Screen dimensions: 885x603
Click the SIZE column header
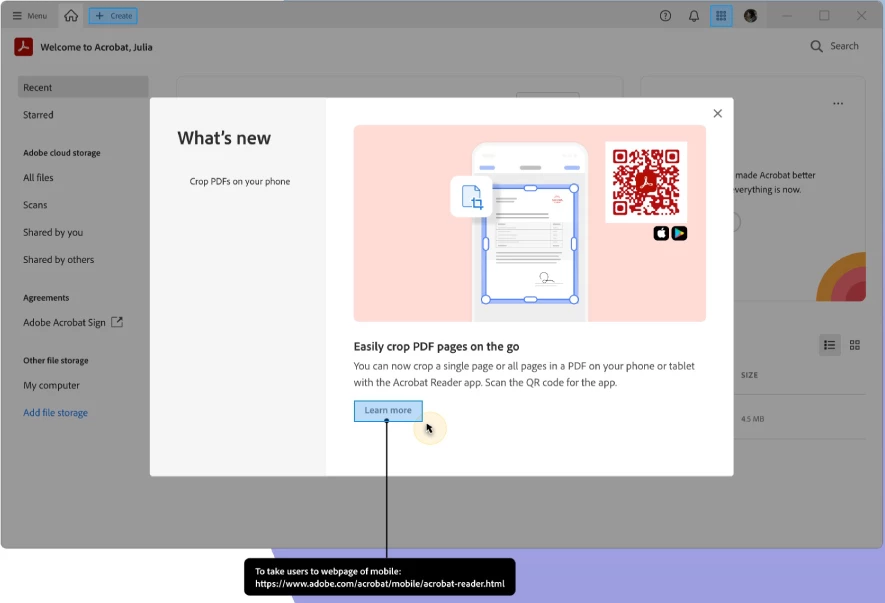click(x=750, y=375)
